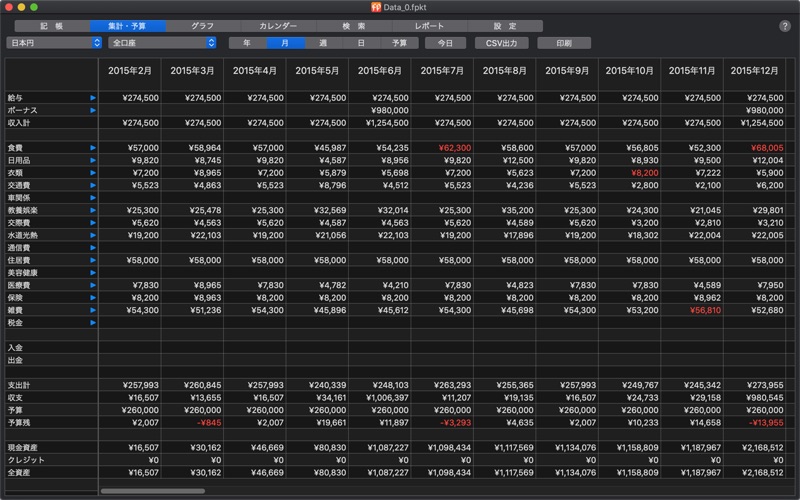This screenshot has width=800, height=500.
Task: Click the 2015年12月 column header
Action: tap(755, 71)
